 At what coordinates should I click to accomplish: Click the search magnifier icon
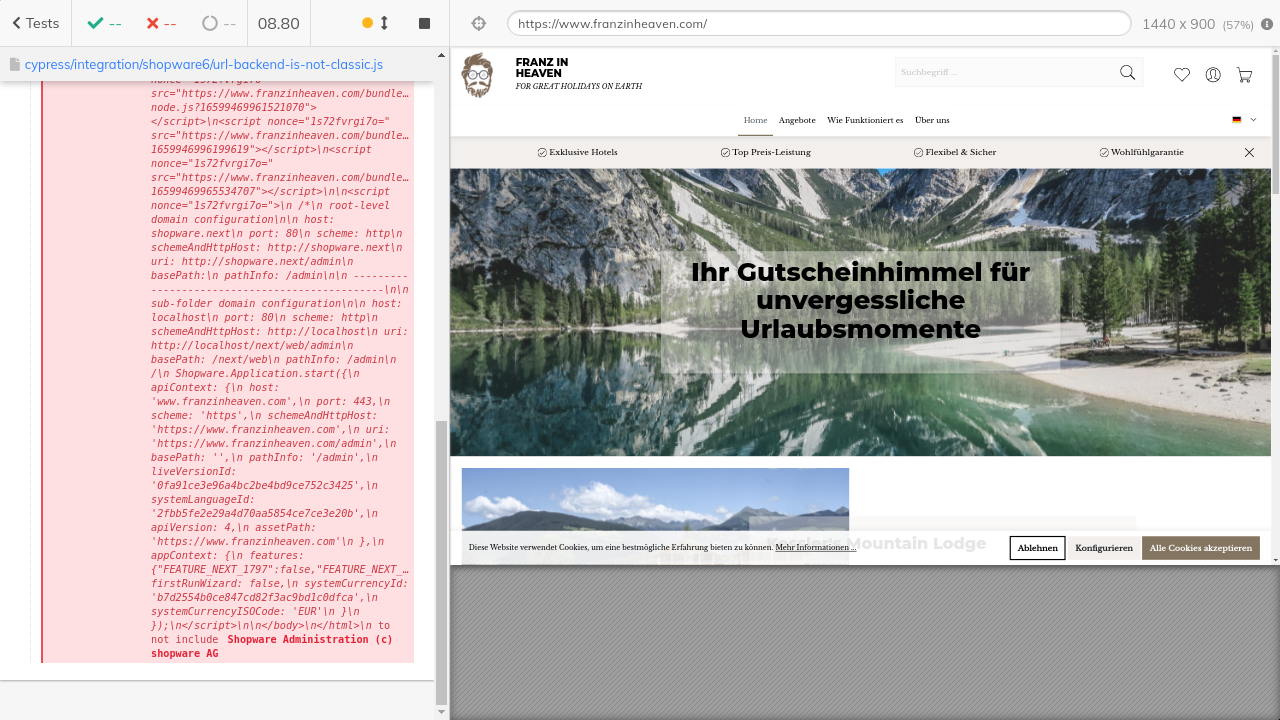[1127, 72]
